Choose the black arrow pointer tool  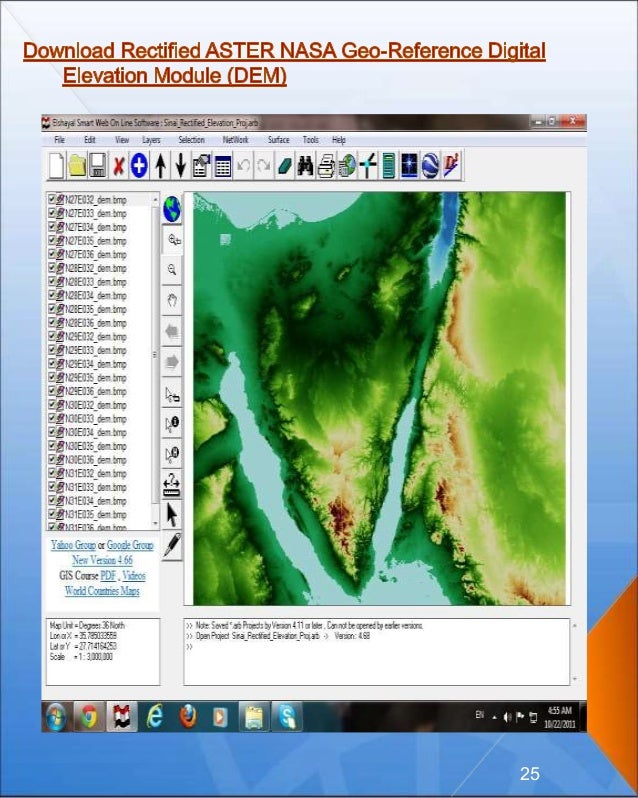[x=172, y=515]
